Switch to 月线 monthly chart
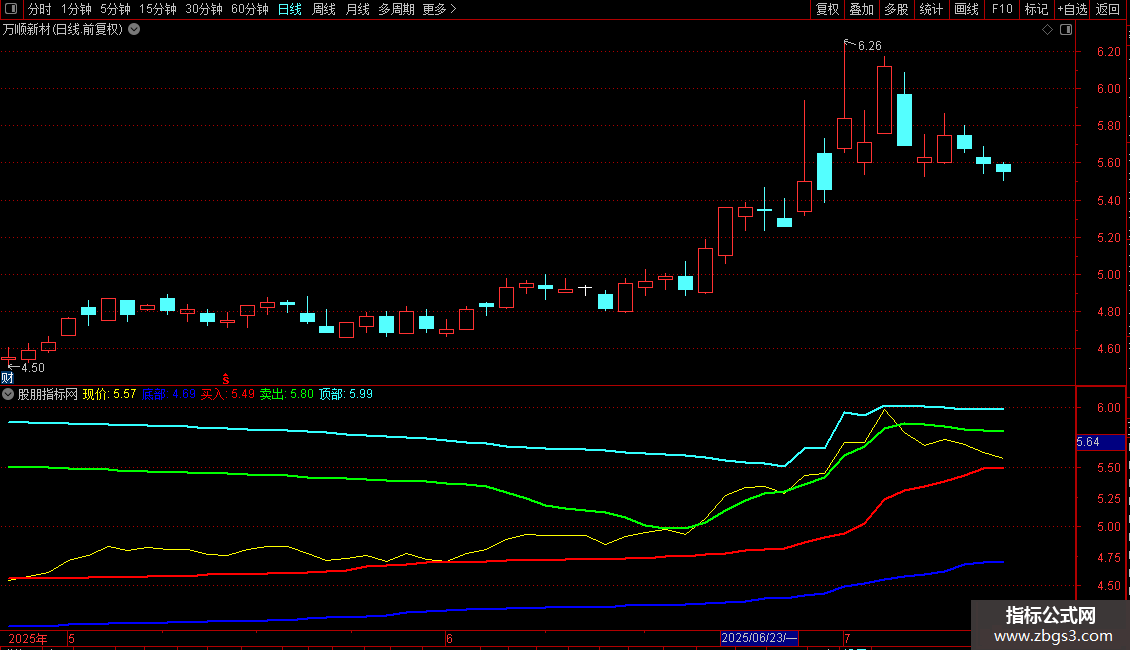The width and height of the screenshot is (1130, 650). click(x=357, y=9)
